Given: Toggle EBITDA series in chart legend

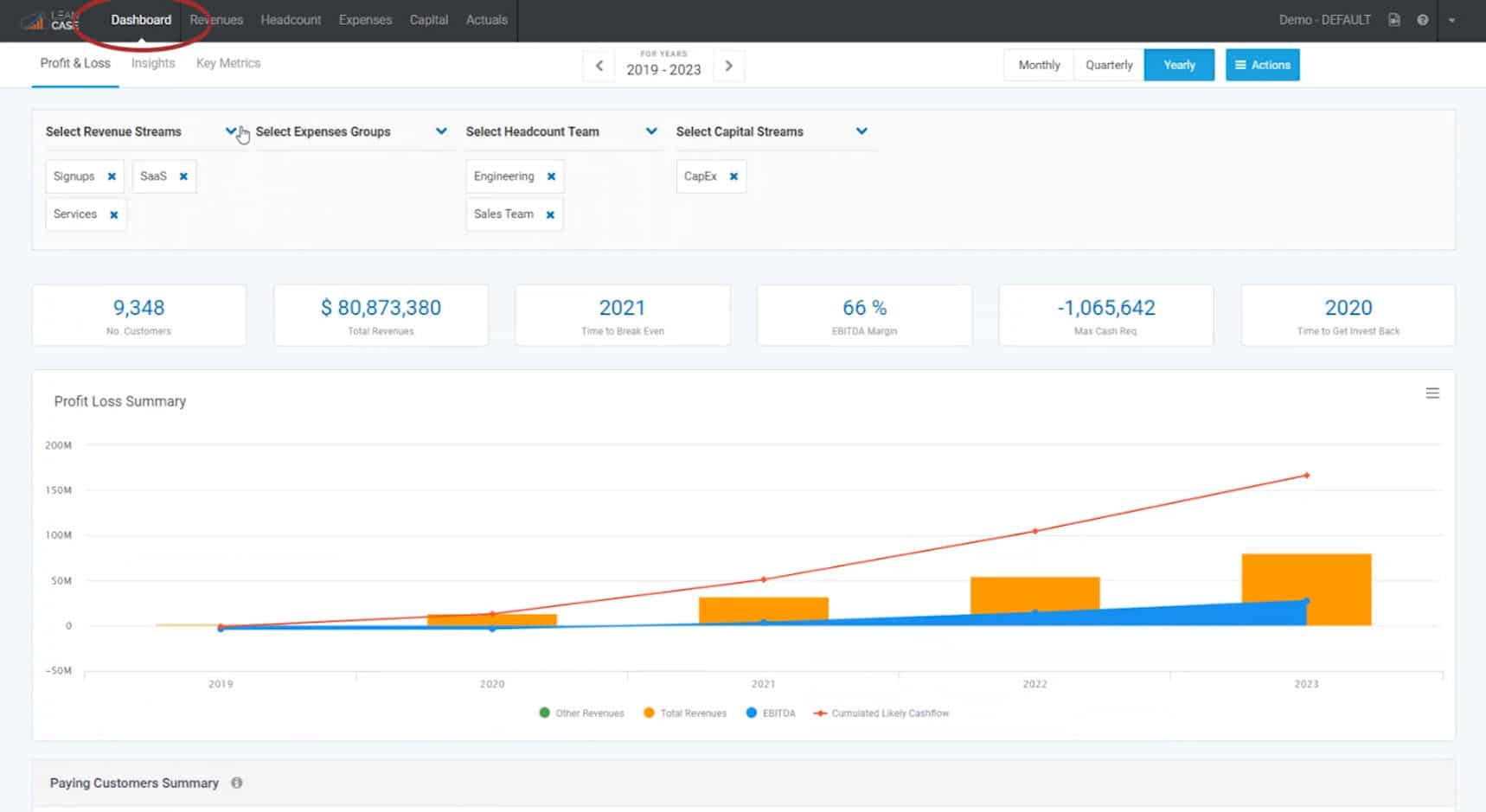Looking at the screenshot, I should tap(771, 713).
